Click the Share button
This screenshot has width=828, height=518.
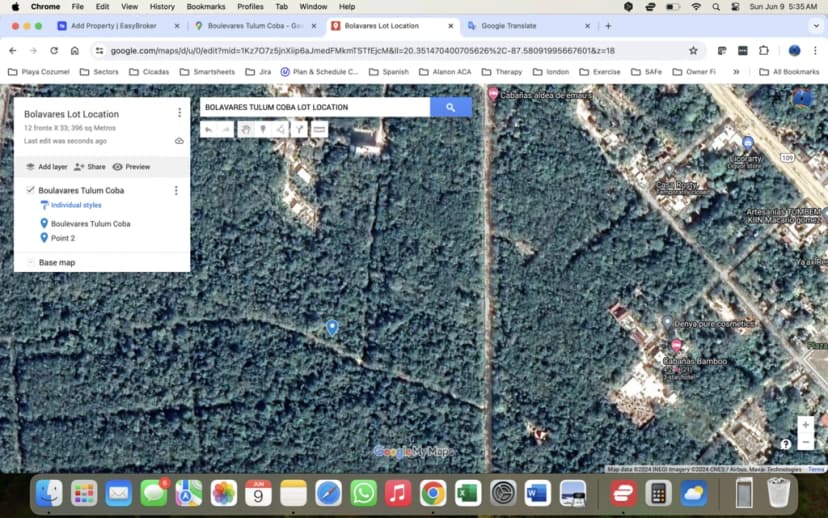click(90, 167)
